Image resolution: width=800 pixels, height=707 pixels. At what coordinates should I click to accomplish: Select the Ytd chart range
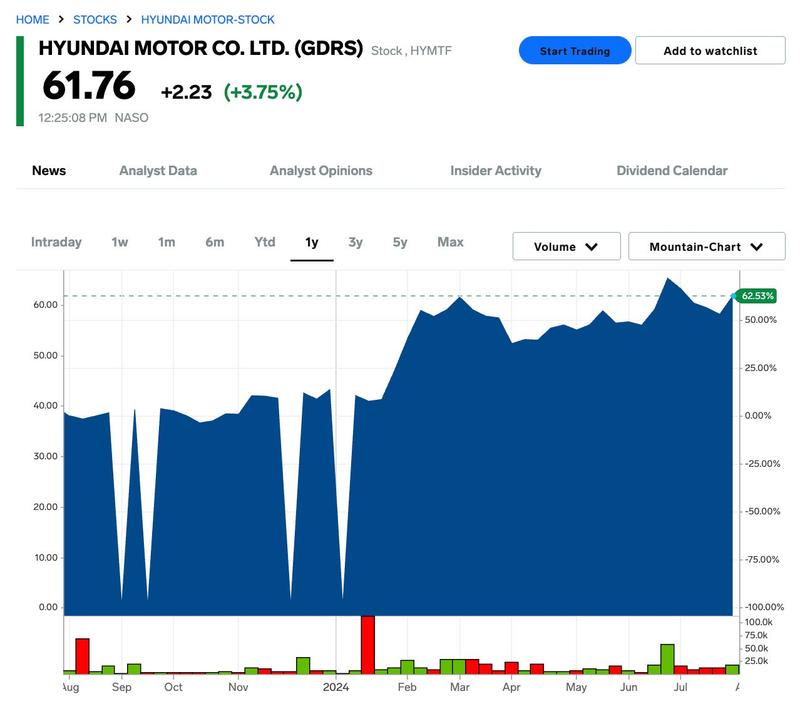[265, 242]
